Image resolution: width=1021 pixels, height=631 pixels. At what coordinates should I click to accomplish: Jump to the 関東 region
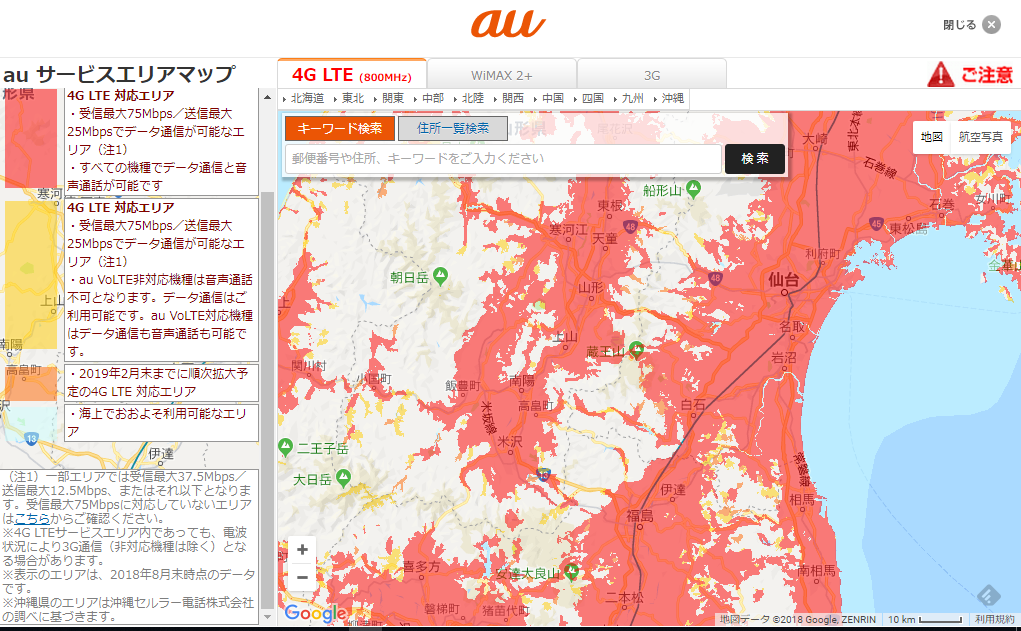coord(393,98)
